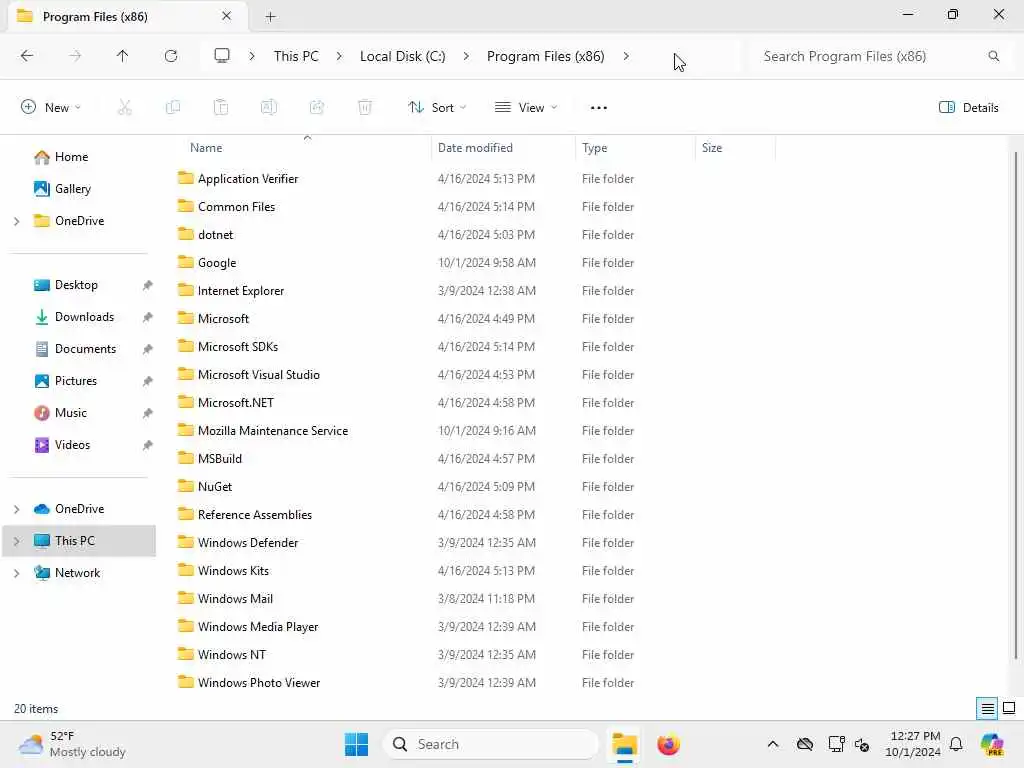1024x768 pixels.
Task: Click the Share icon in toolbar
Action: 317,107
